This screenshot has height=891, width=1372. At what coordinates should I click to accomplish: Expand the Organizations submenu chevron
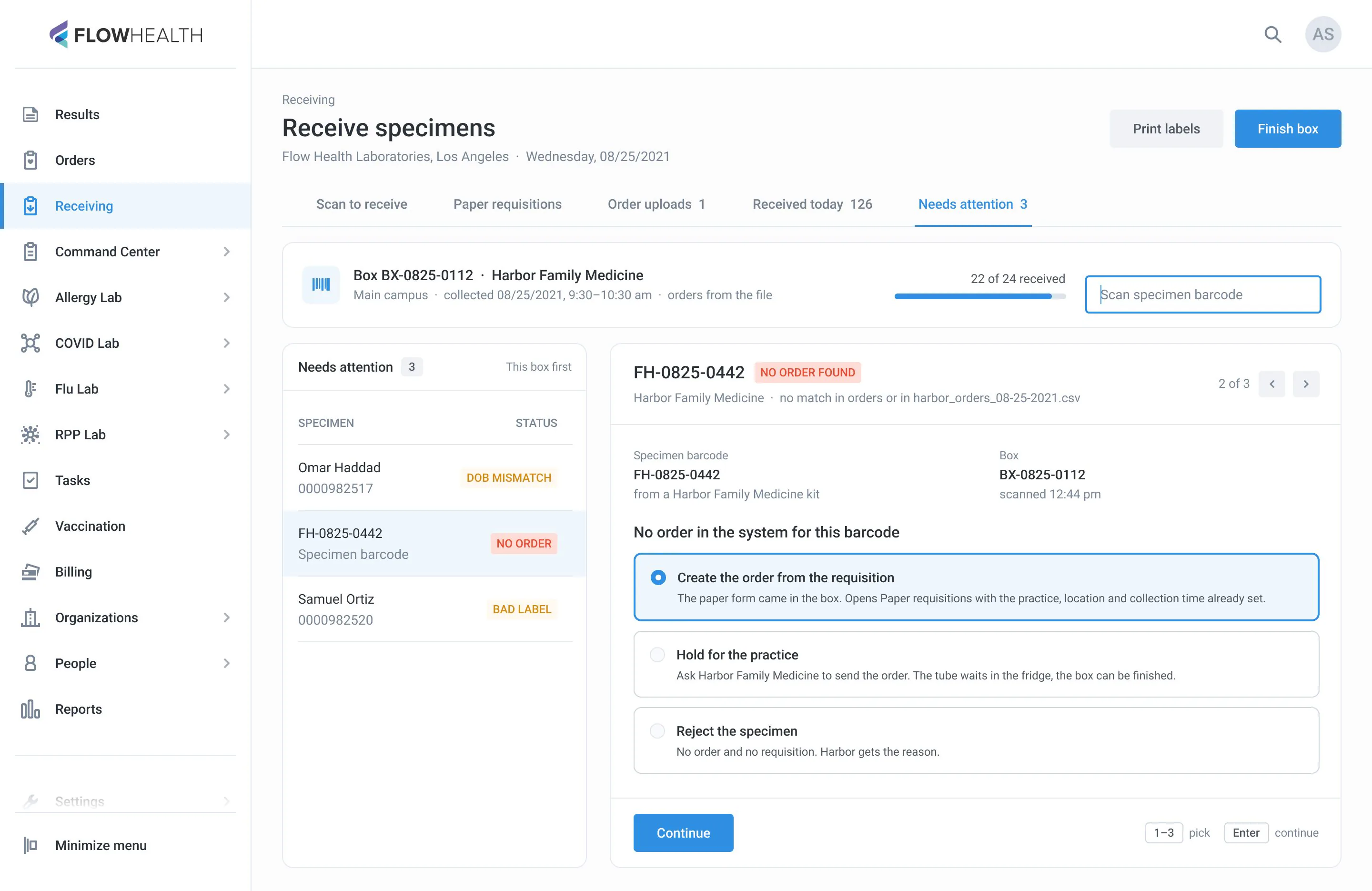pyautogui.click(x=227, y=617)
